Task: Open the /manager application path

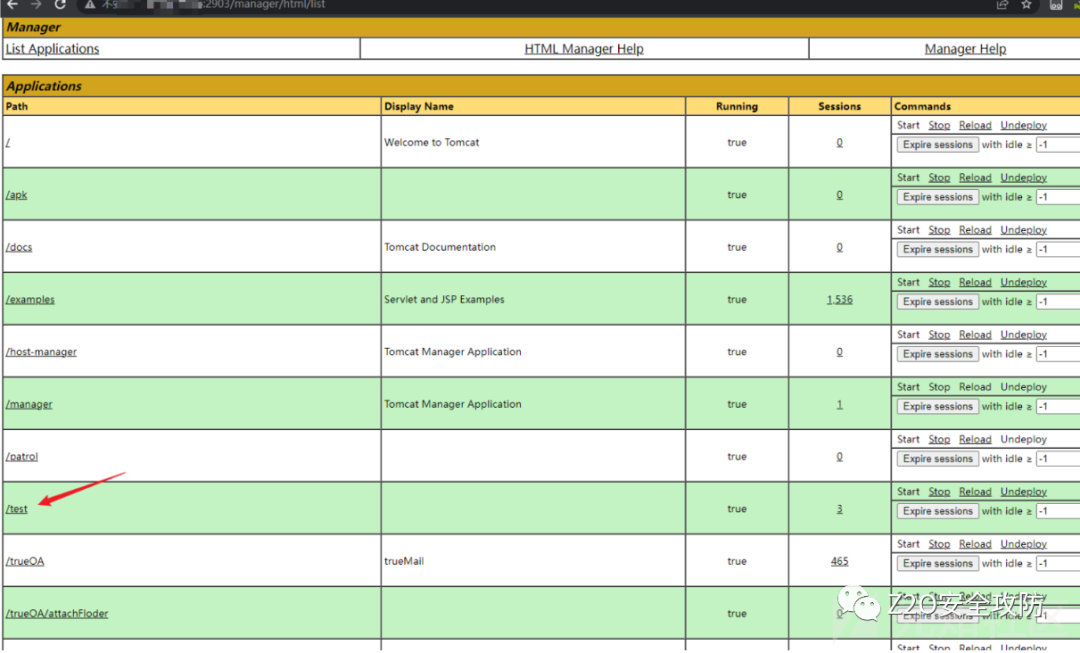Action: click(x=29, y=404)
